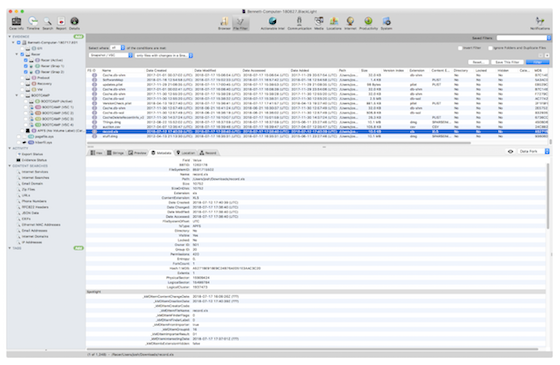Open the 'all' conditions dropdown
The height and width of the screenshot is (365, 560).
[x=118, y=48]
